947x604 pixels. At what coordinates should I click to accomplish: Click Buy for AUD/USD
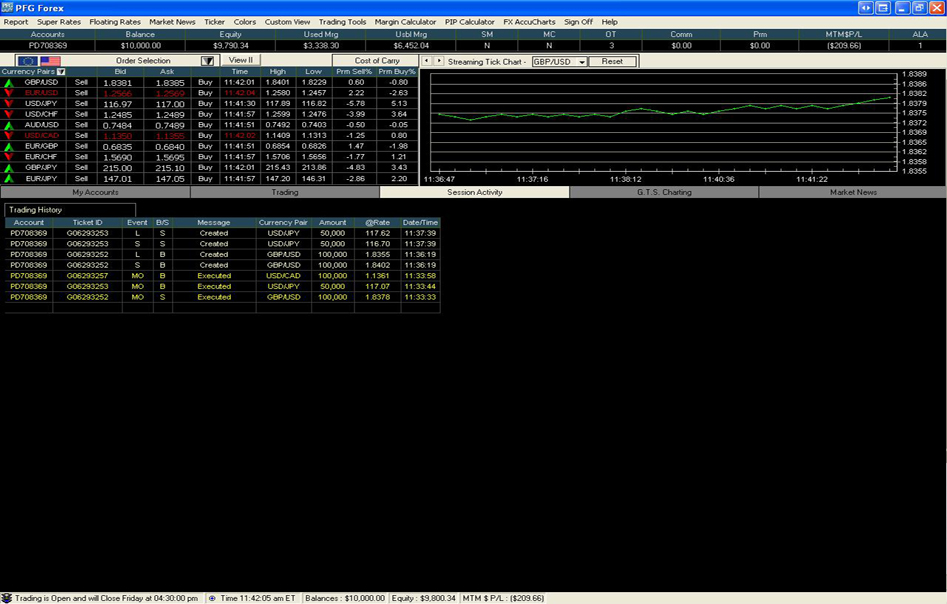tap(205, 125)
